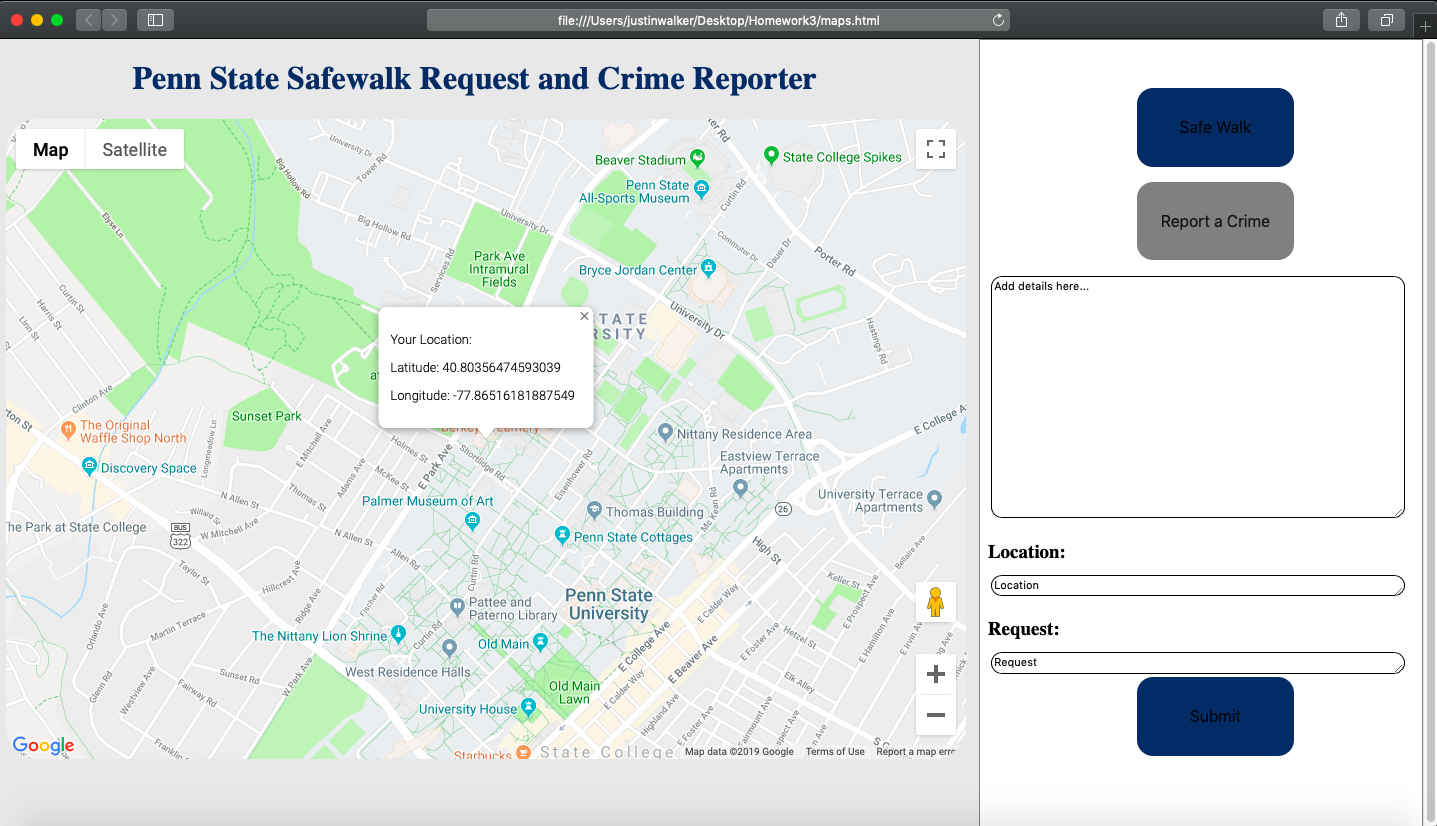The image size is (1437, 826).
Task: Click the Bryce Jordan Center marker icon
Action: 708,267
